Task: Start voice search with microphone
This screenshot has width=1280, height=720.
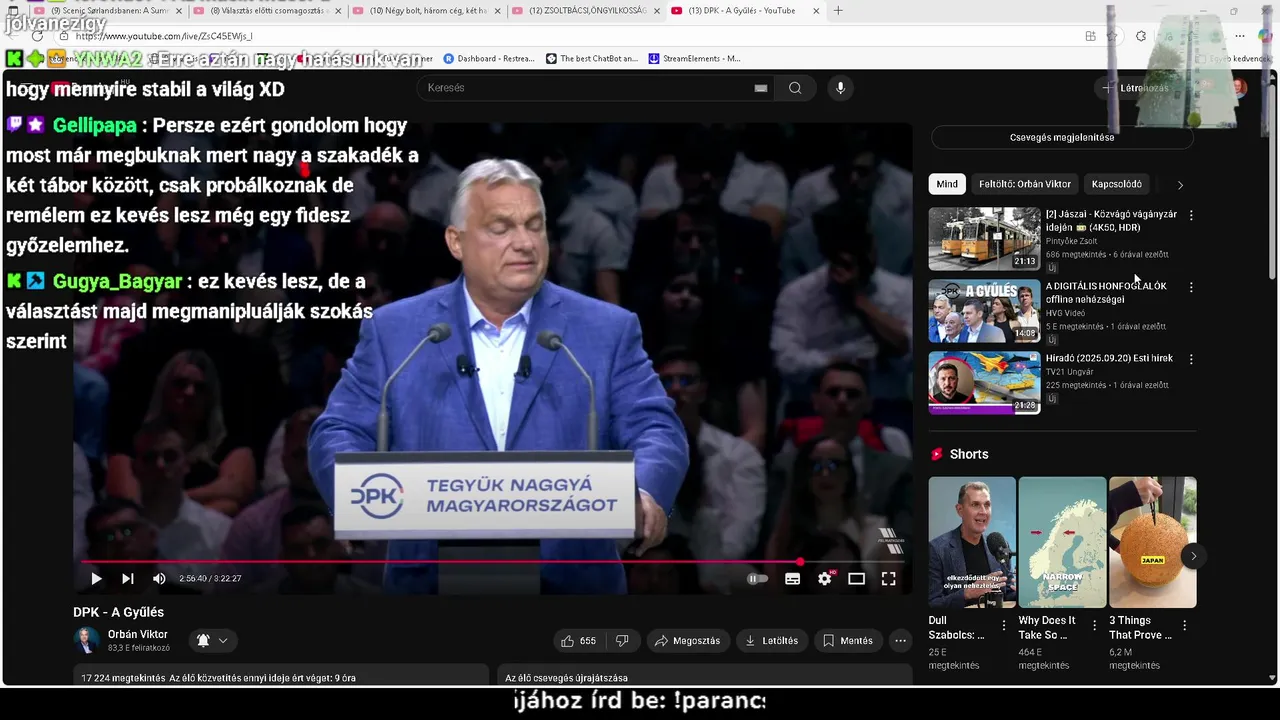Action: pyautogui.click(x=840, y=88)
